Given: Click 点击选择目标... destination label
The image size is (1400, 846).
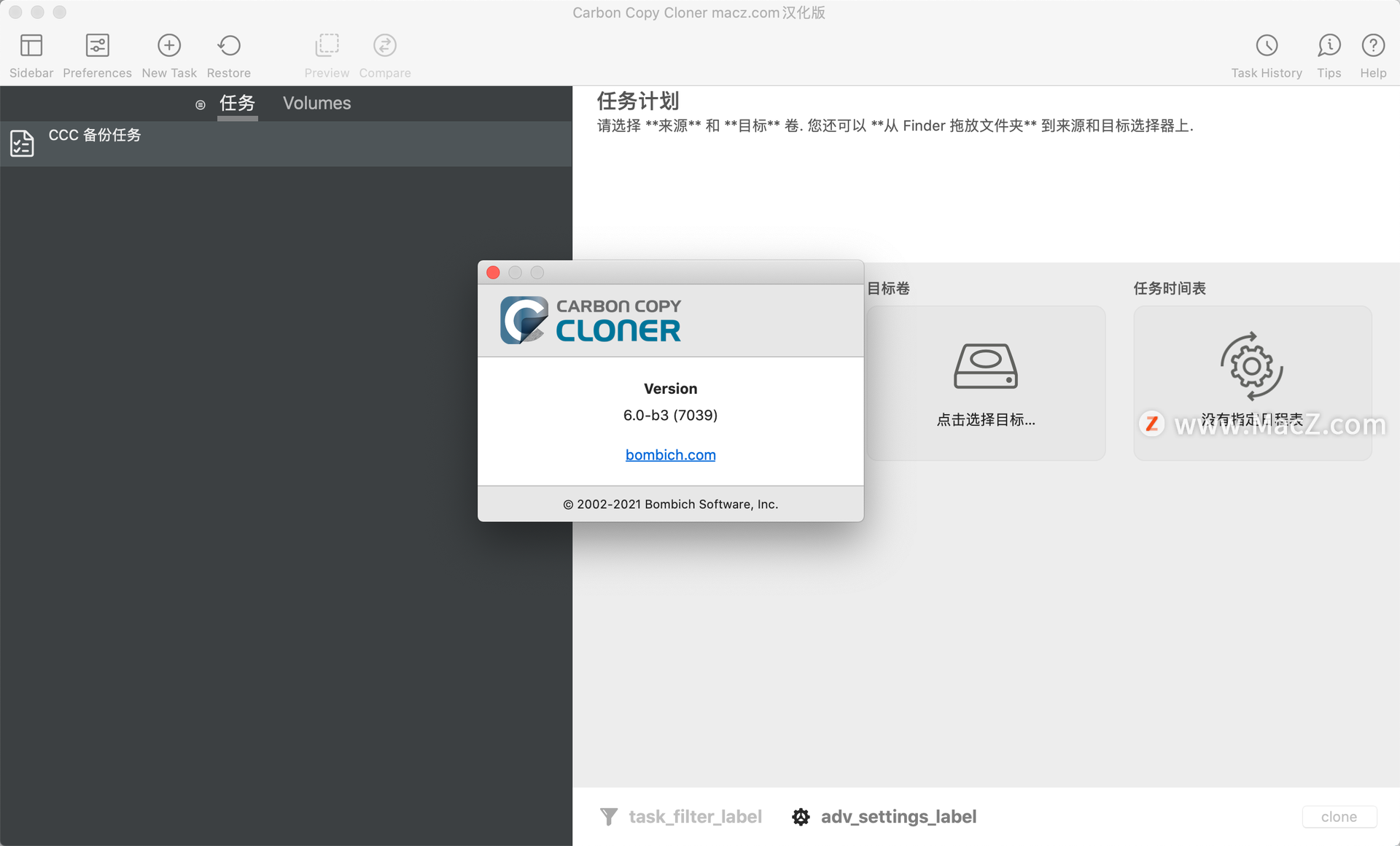Looking at the screenshot, I should (986, 419).
